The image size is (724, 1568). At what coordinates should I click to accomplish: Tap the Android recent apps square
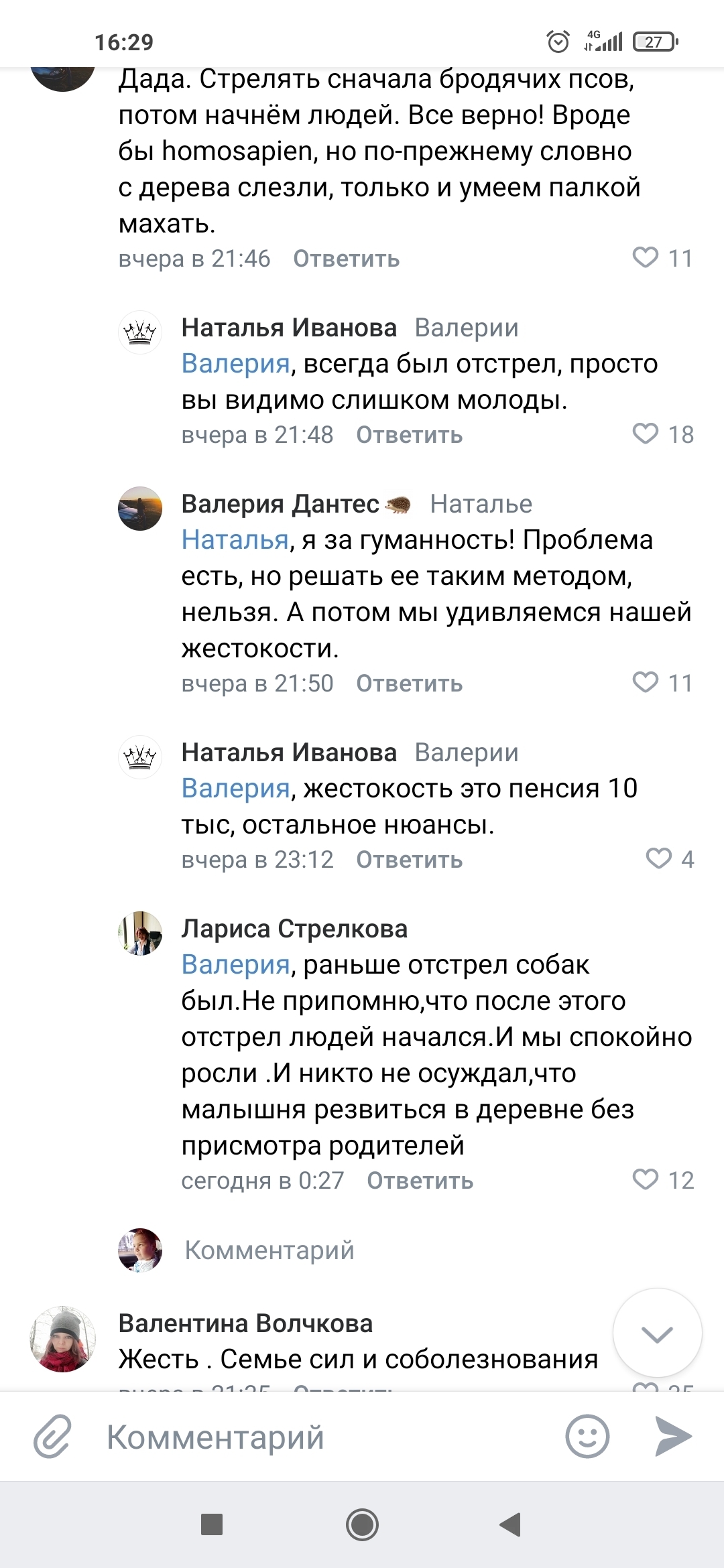click(x=212, y=1524)
